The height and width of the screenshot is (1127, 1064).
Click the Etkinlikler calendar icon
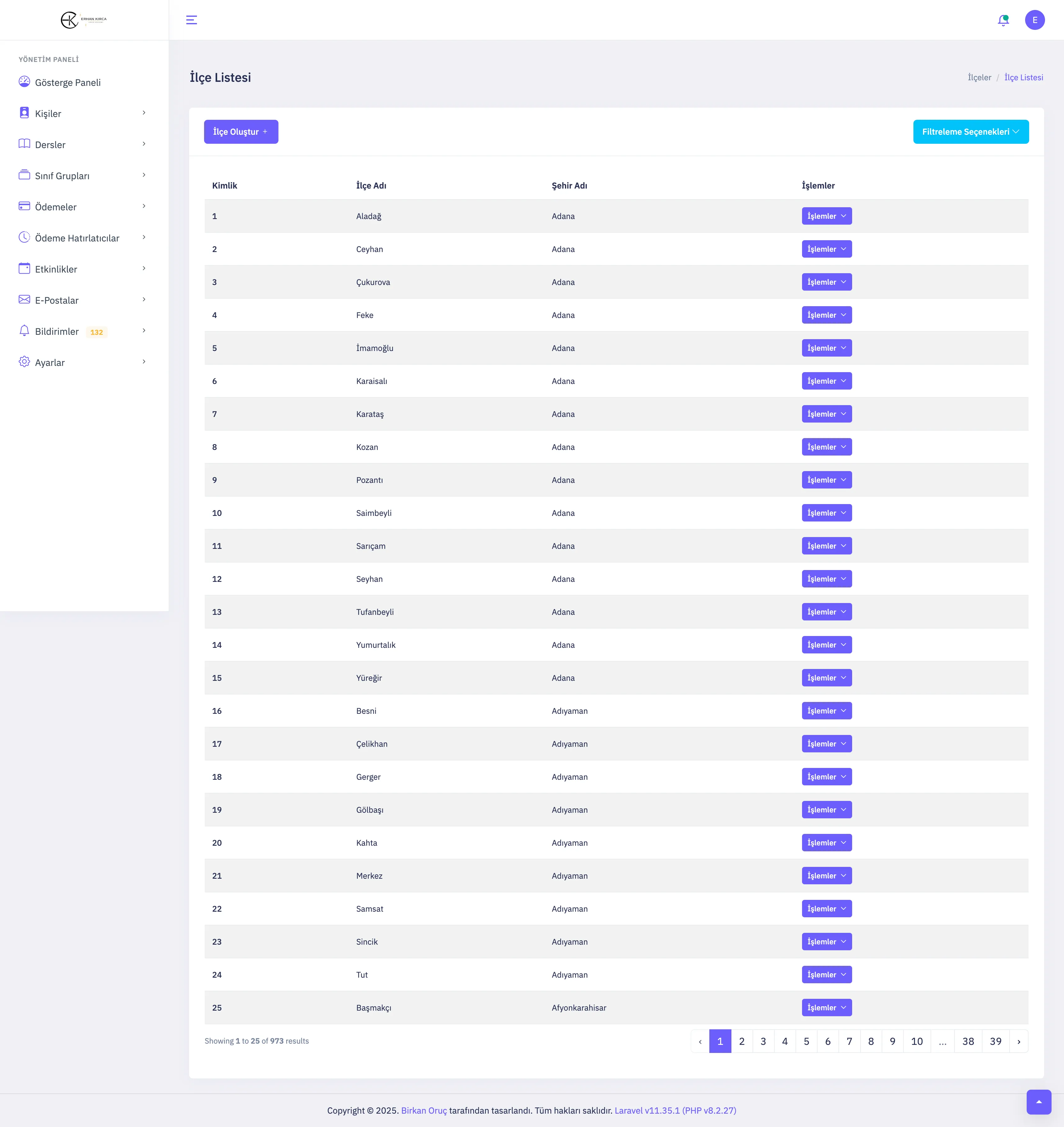click(24, 268)
